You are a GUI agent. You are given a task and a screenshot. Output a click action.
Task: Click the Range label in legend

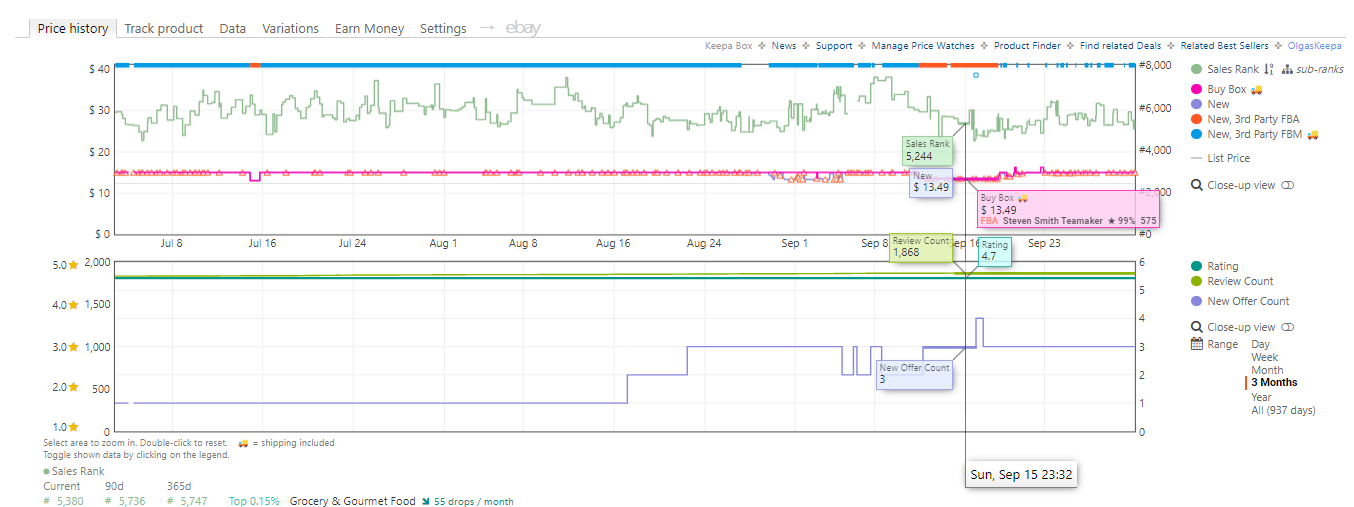click(x=1223, y=344)
